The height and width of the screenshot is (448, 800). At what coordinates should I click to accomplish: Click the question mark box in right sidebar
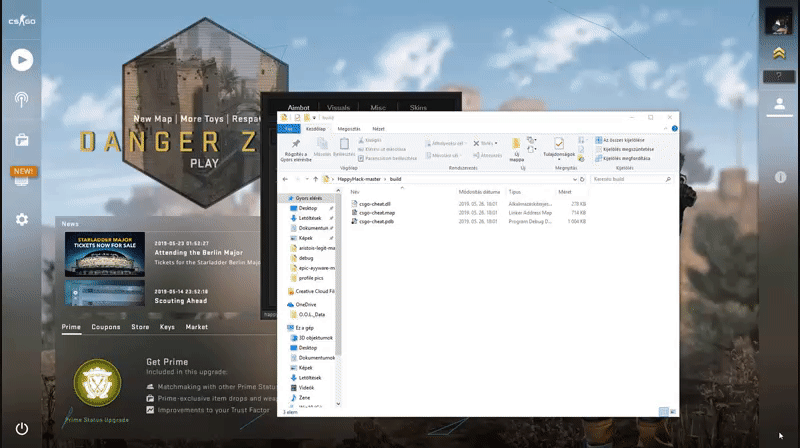coord(779,77)
